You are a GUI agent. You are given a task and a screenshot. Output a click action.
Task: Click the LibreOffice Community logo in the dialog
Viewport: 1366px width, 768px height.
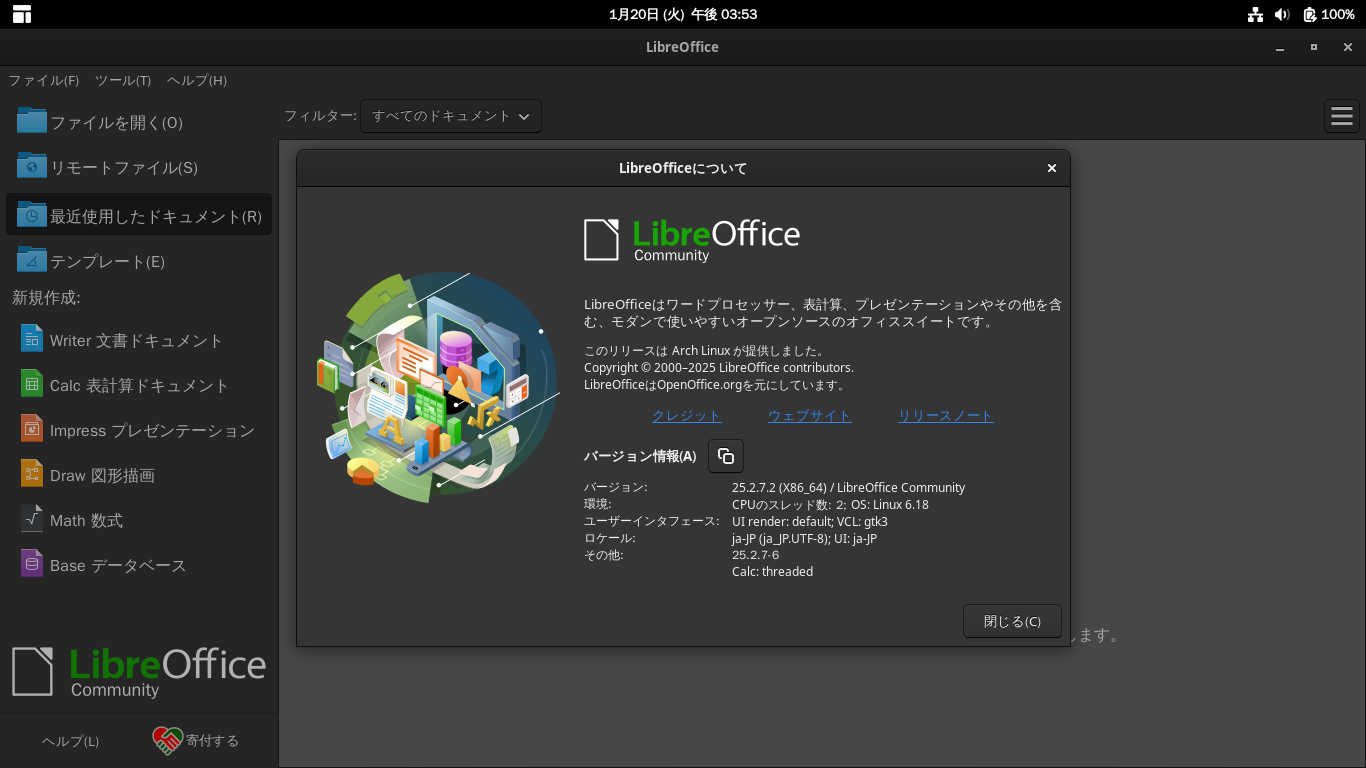pos(692,240)
